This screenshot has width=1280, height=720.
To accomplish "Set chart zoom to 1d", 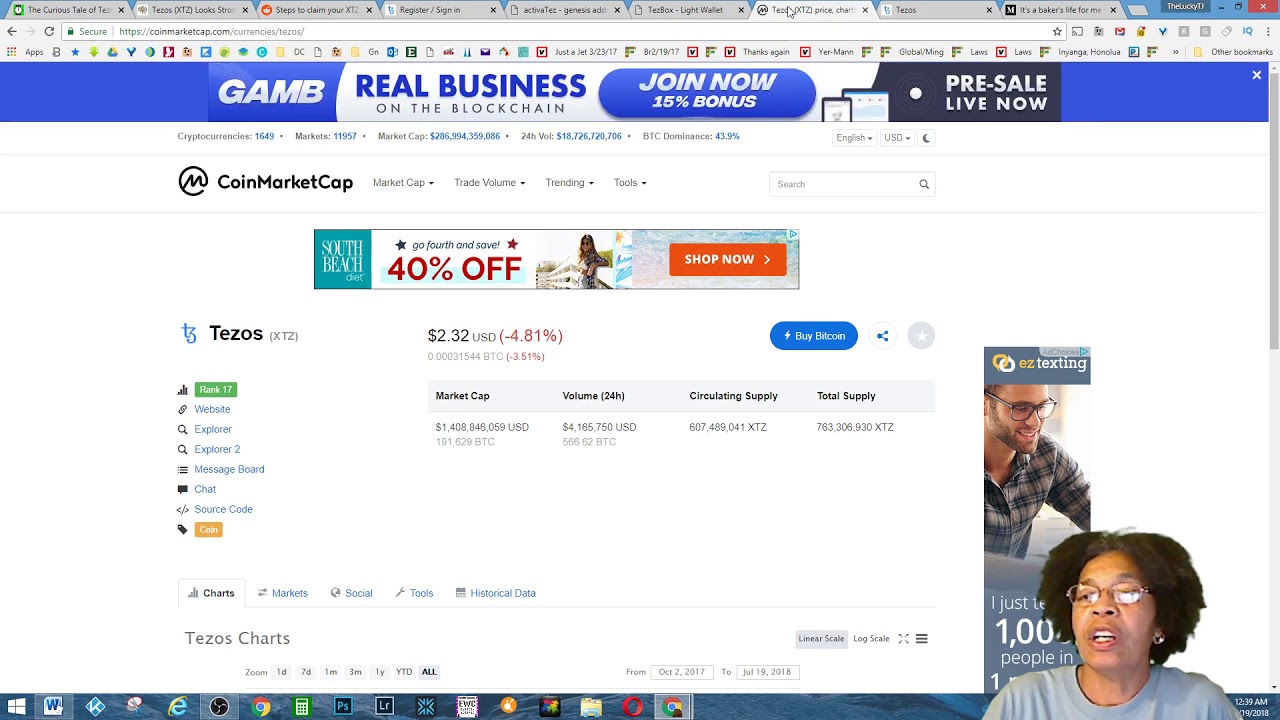I will click(x=281, y=672).
